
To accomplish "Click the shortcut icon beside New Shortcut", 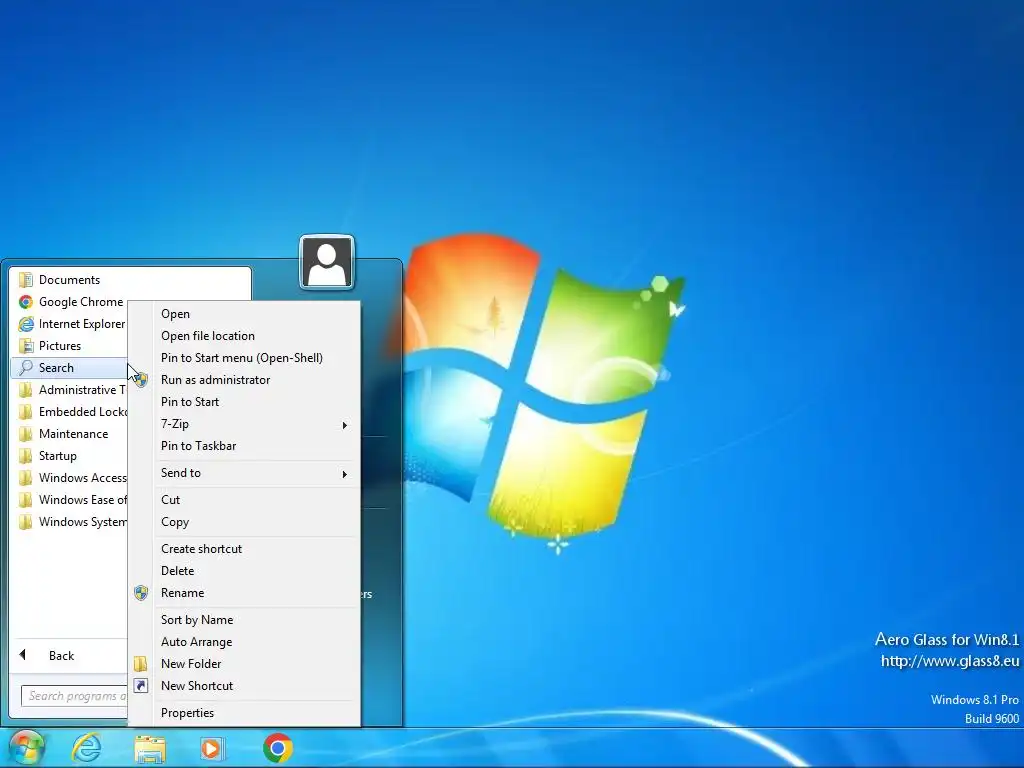I will point(141,686).
